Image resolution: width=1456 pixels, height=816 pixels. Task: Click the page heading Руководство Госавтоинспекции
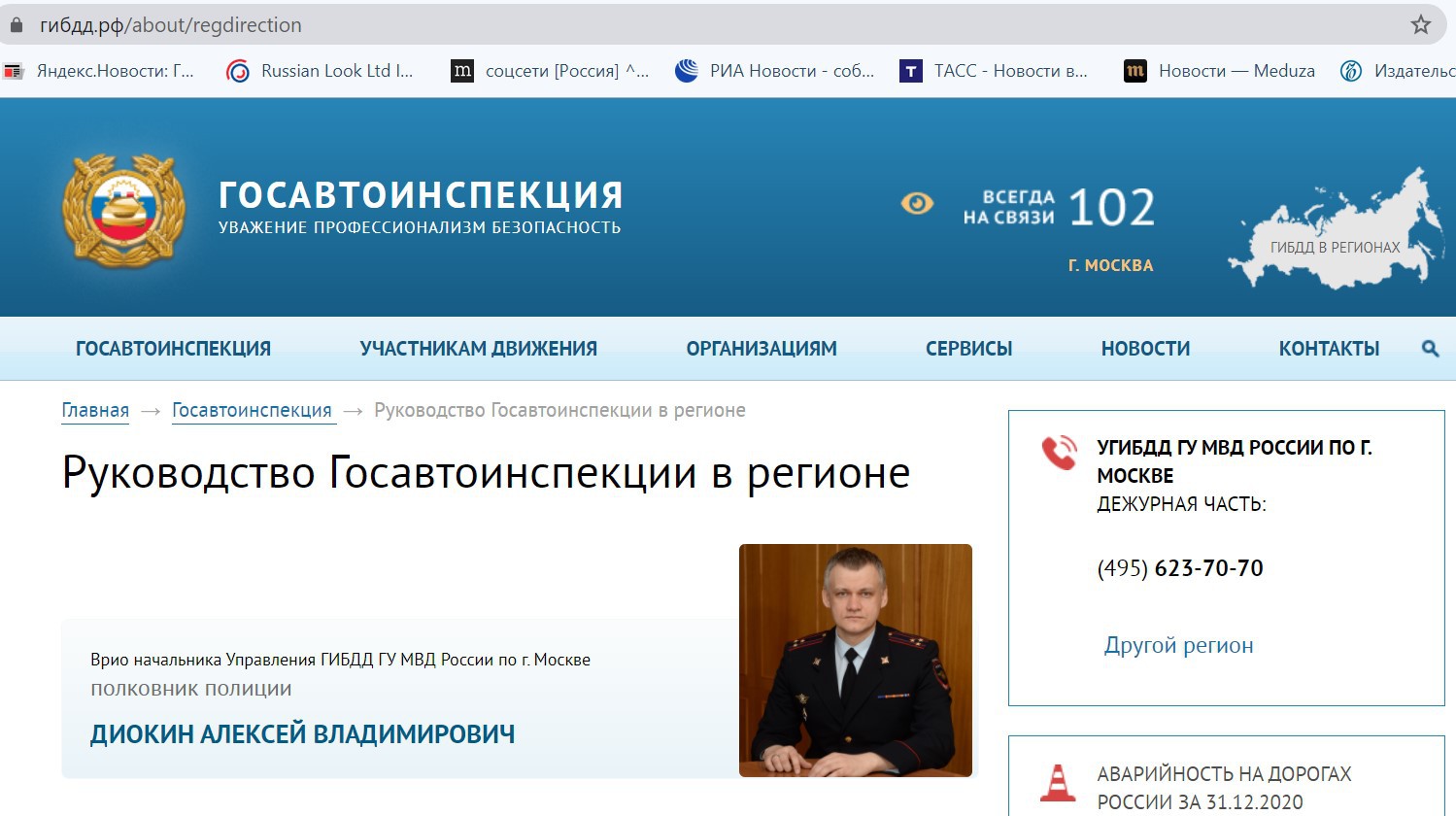[x=486, y=473]
